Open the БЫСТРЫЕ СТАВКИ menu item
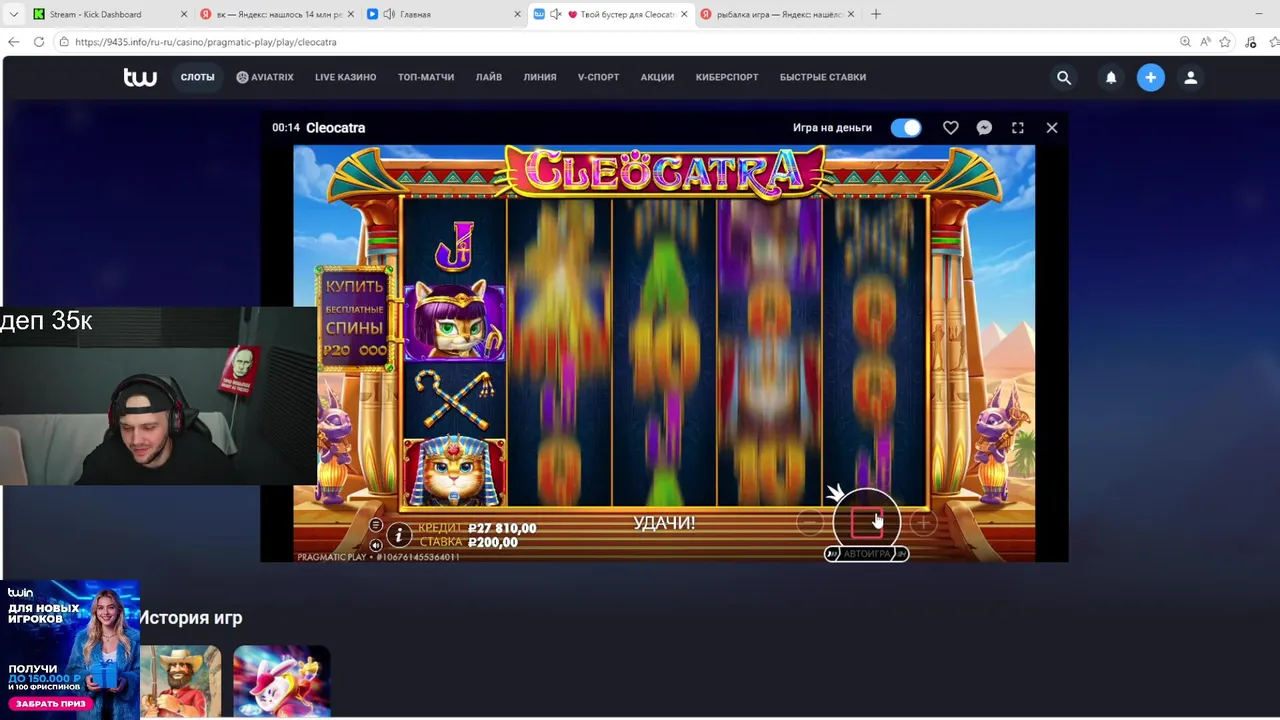This screenshot has height=720, width=1280. [823, 77]
